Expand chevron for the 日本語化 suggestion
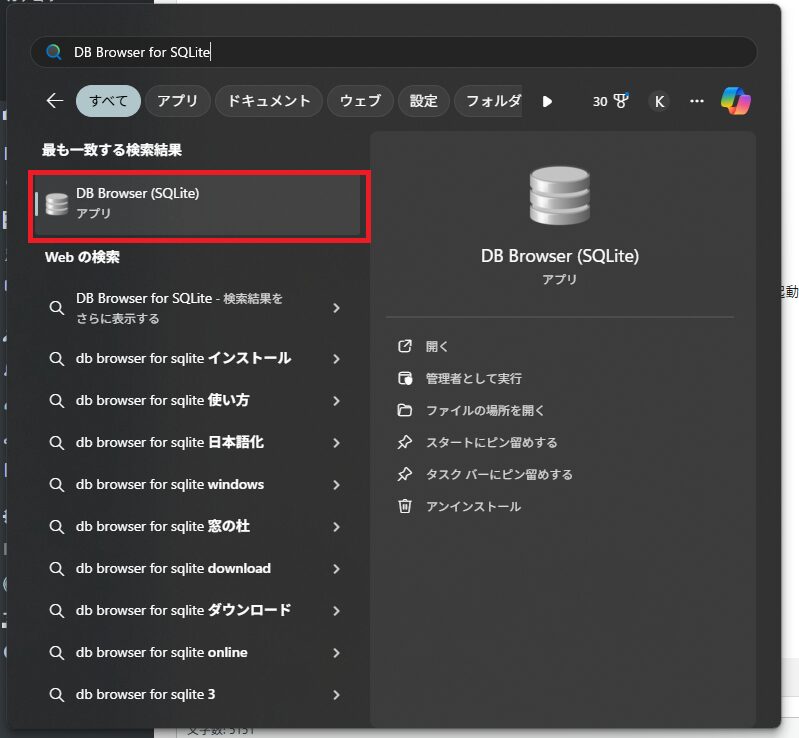 pyautogui.click(x=336, y=442)
